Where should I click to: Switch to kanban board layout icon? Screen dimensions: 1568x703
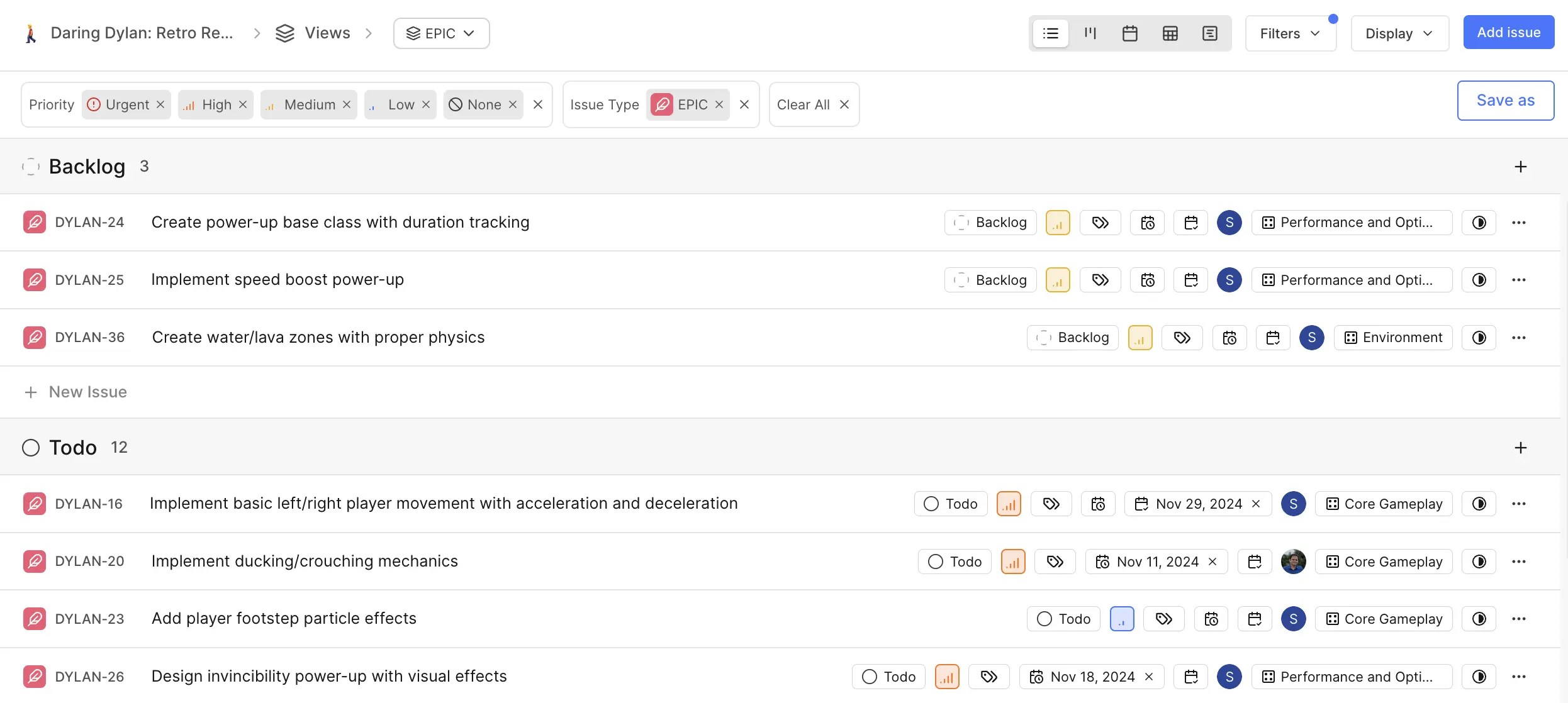1090,33
